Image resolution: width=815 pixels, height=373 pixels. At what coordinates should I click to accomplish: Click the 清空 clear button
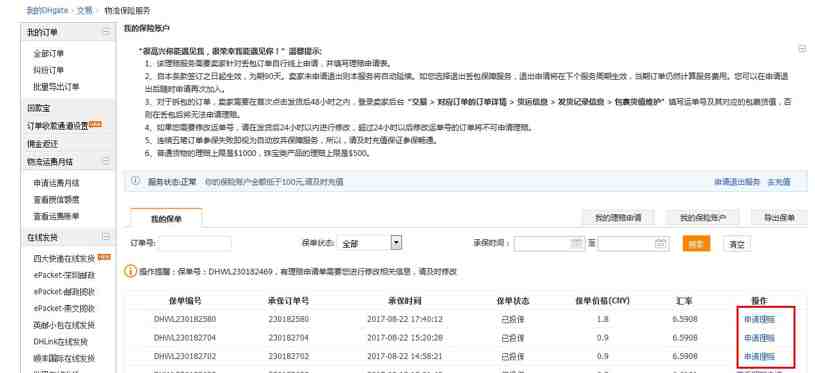pyautogui.click(x=737, y=244)
